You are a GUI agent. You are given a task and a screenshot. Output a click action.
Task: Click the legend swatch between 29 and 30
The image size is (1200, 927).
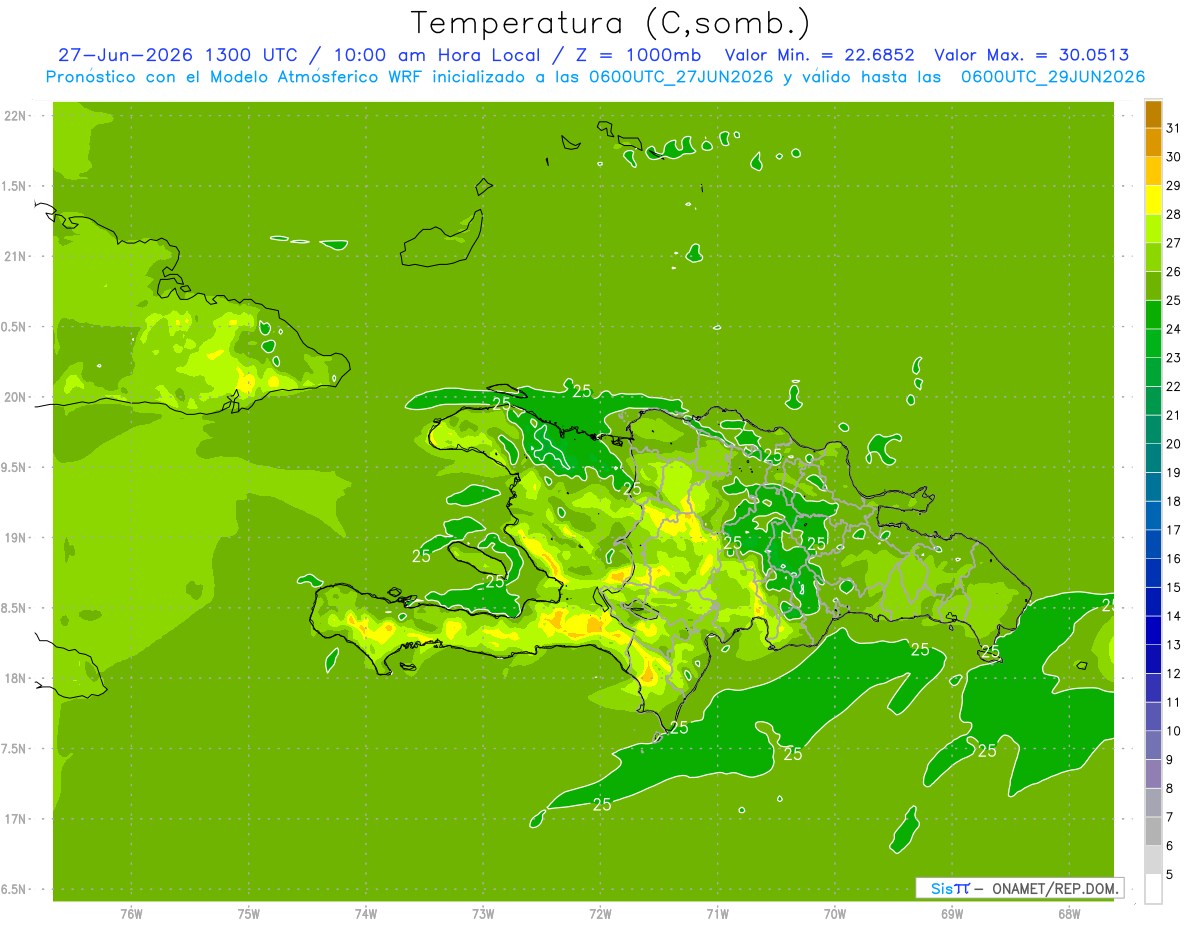click(1153, 171)
